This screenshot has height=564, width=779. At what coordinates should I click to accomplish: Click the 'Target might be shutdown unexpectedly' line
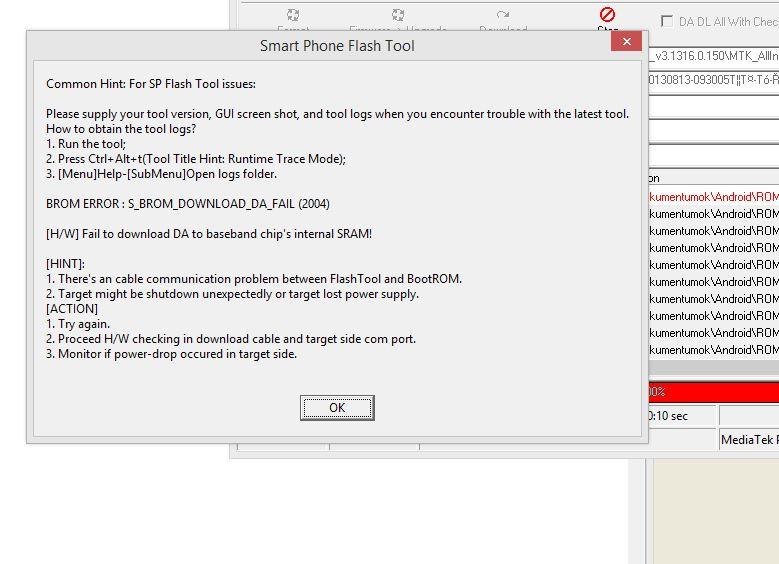pos(232,294)
